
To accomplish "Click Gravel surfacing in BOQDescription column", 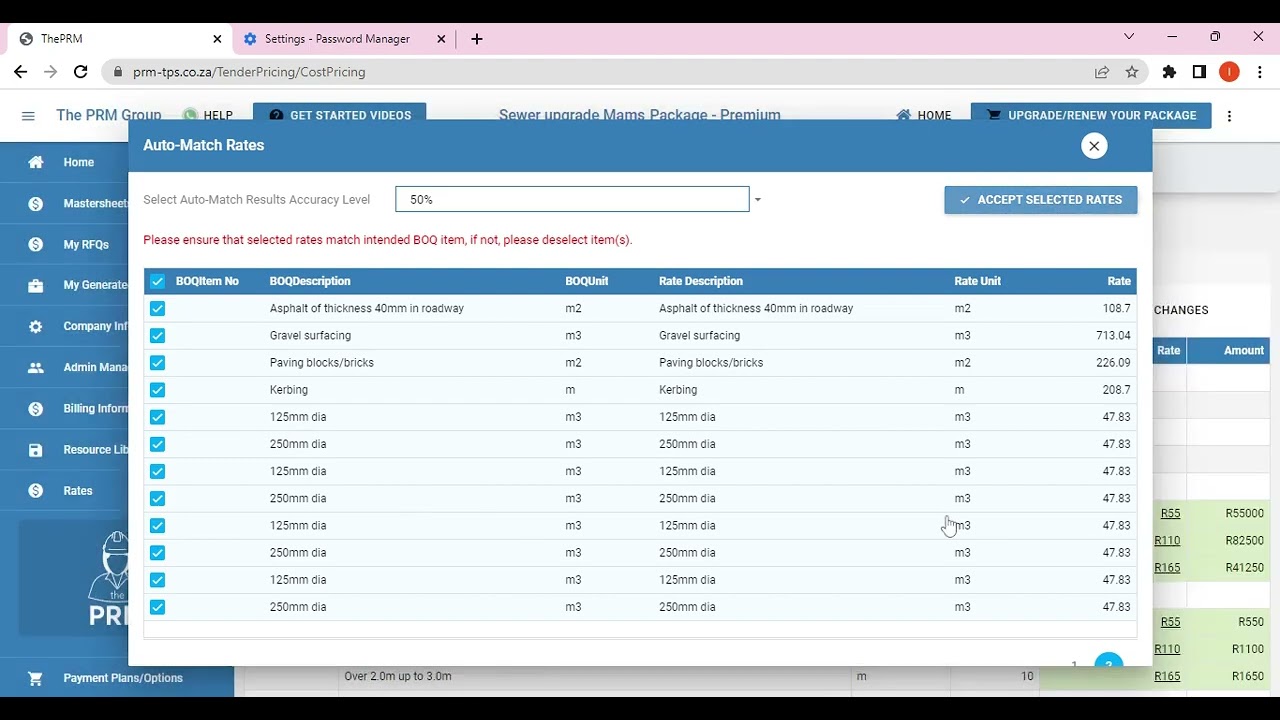I will coord(310,336).
